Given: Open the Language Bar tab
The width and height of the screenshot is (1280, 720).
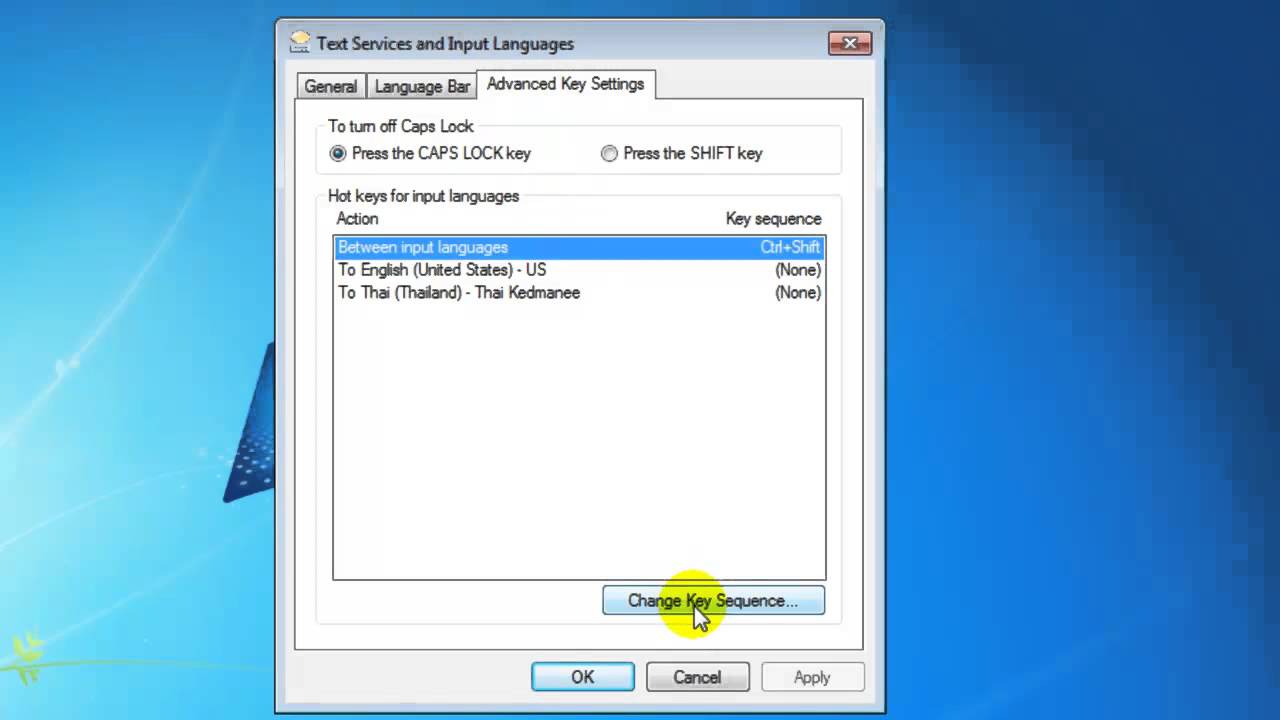Looking at the screenshot, I should pyautogui.click(x=422, y=87).
